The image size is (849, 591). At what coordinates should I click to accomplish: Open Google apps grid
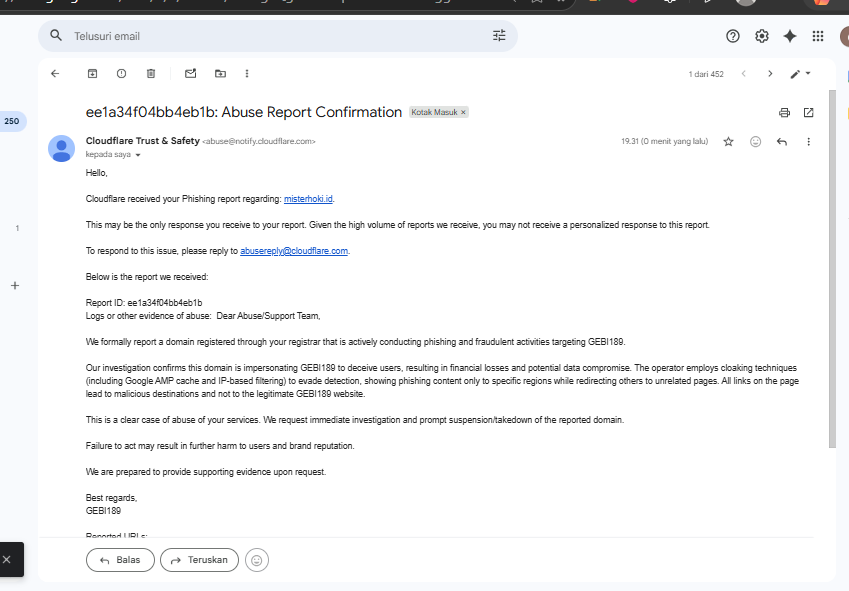point(818,36)
